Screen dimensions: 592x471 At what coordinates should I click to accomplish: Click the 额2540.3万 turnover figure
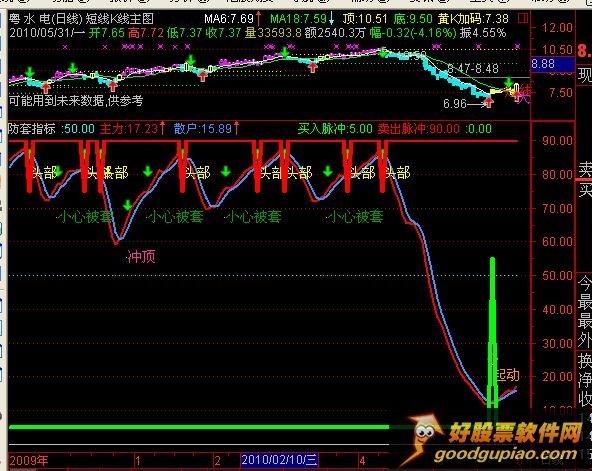(335, 33)
